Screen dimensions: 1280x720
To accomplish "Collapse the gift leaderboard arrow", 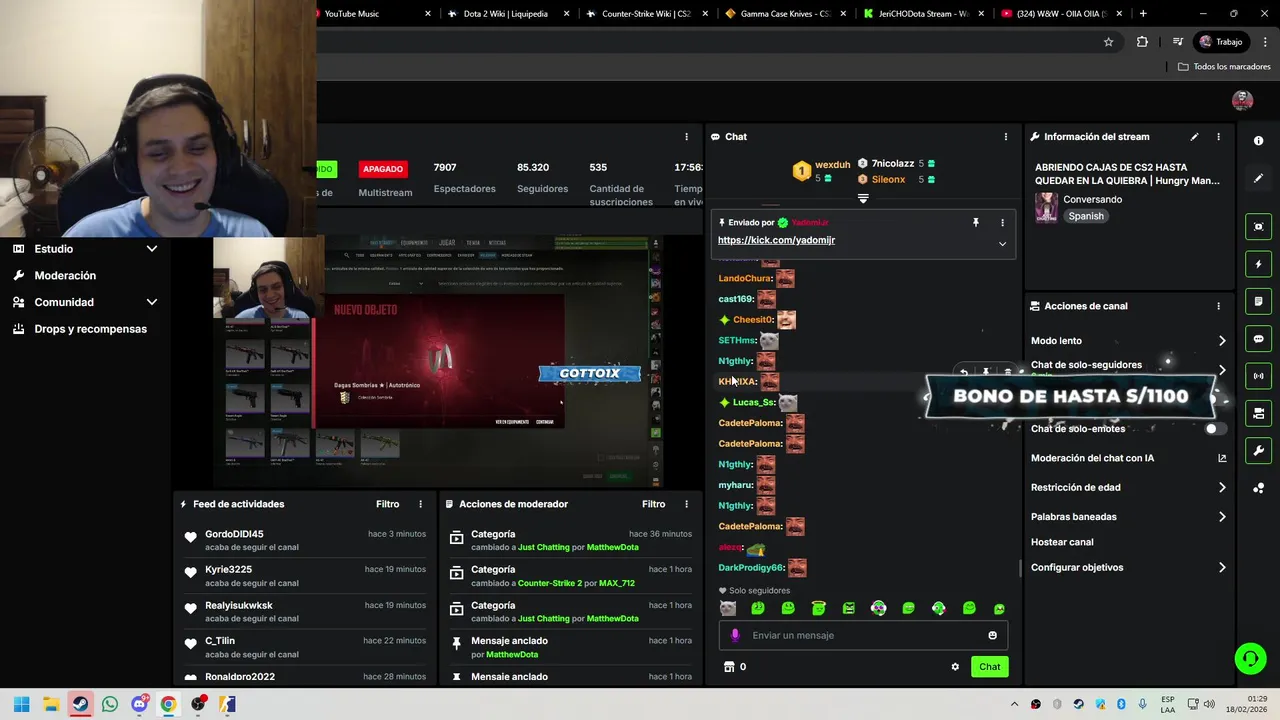I will point(863,198).
